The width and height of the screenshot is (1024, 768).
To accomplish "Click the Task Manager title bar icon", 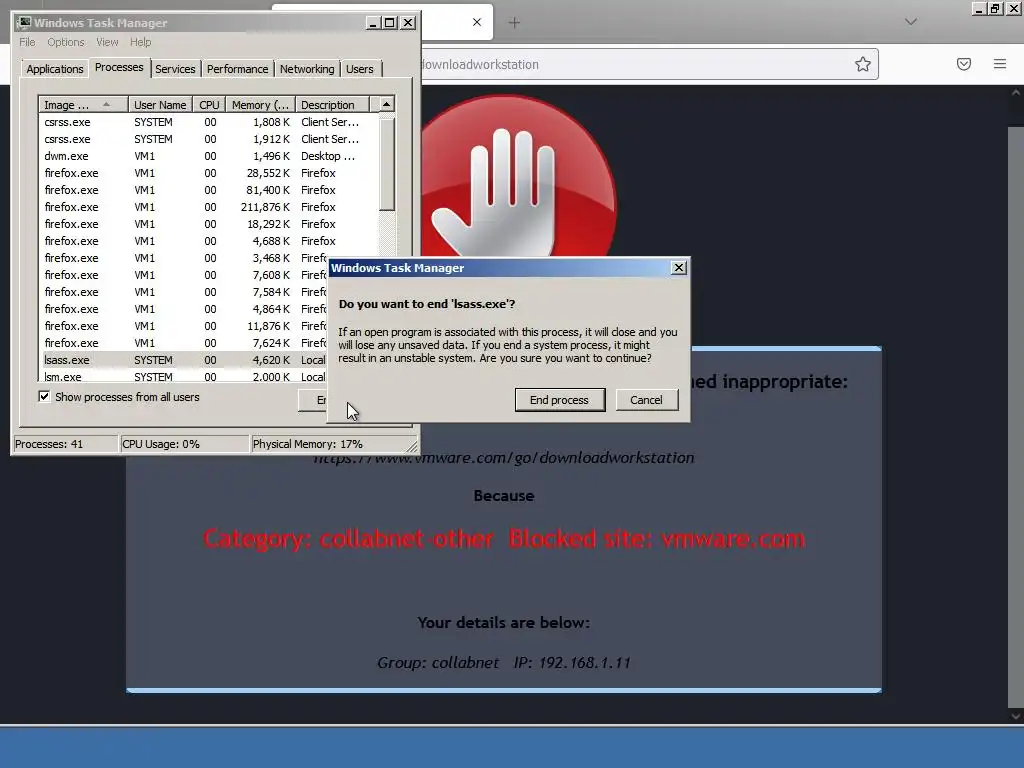I will click(24, 23).
